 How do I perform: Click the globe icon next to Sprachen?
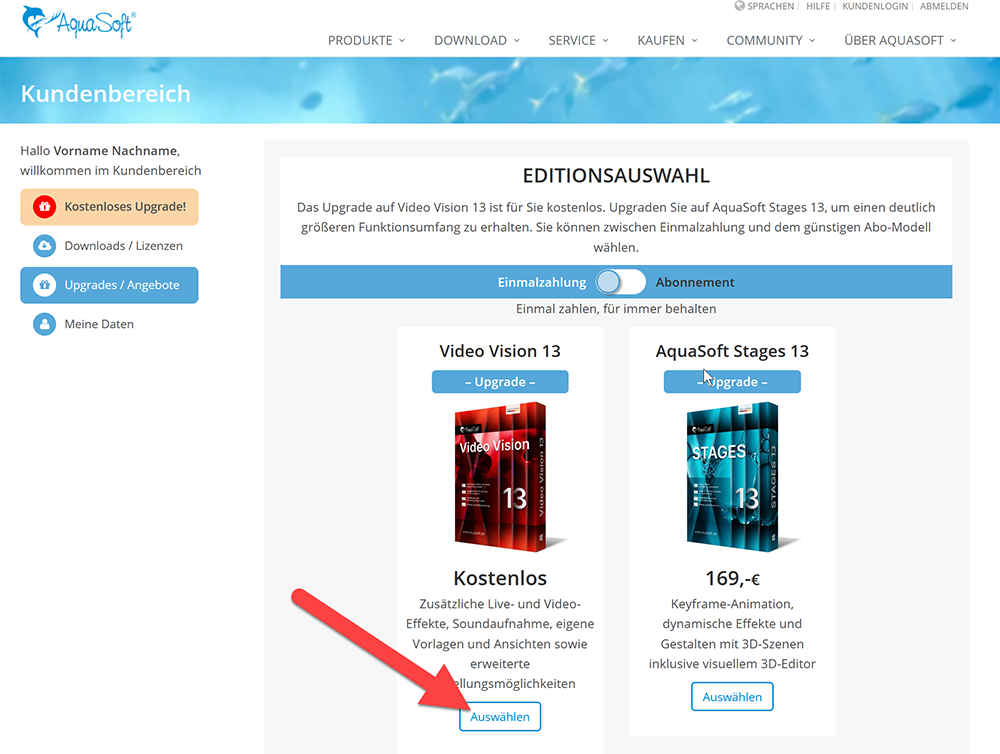tap(739, 6)
